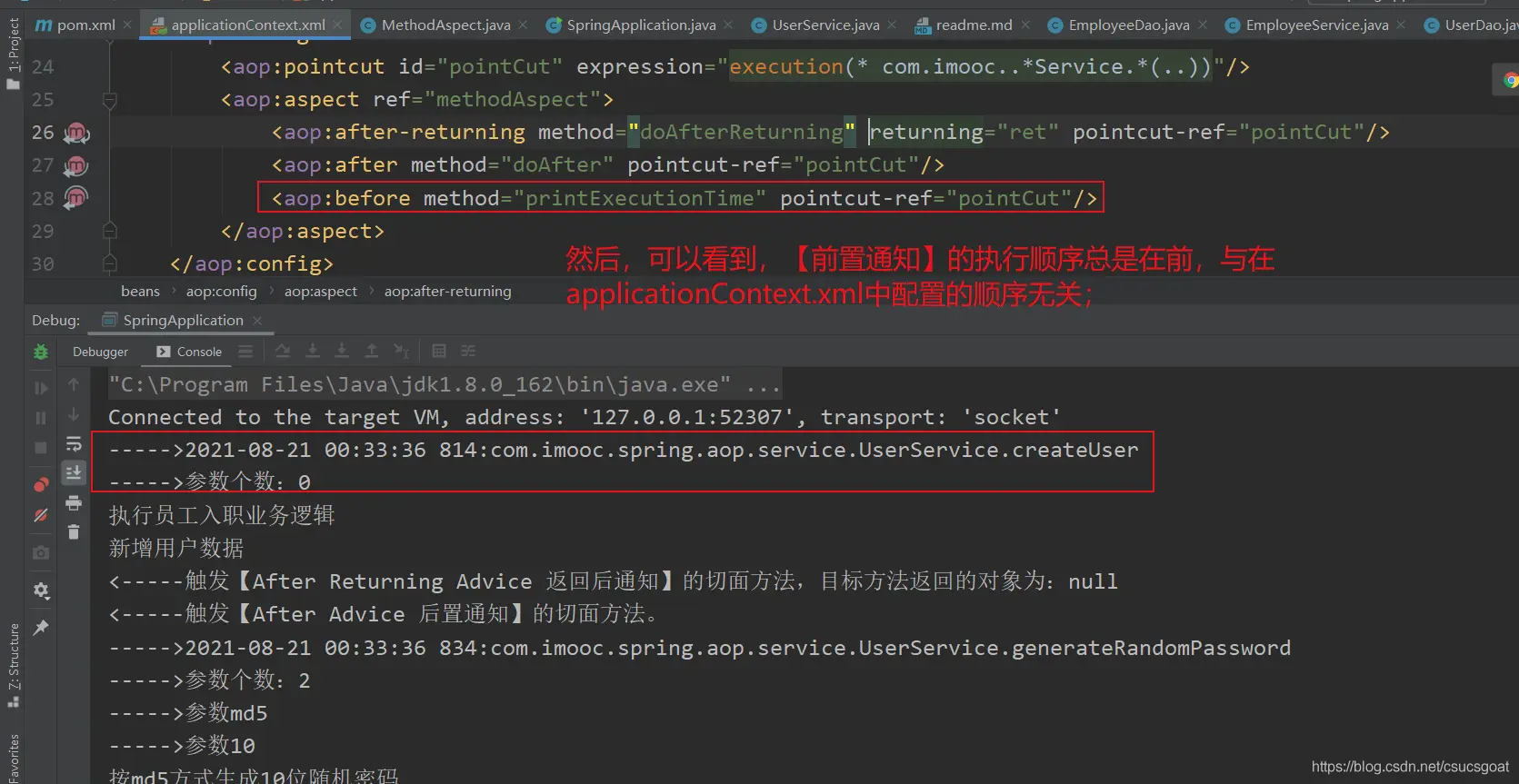The height and width of the screenshot is (784, 1519).
Task: Open debug settings gear menu
Action: point(41,590)
